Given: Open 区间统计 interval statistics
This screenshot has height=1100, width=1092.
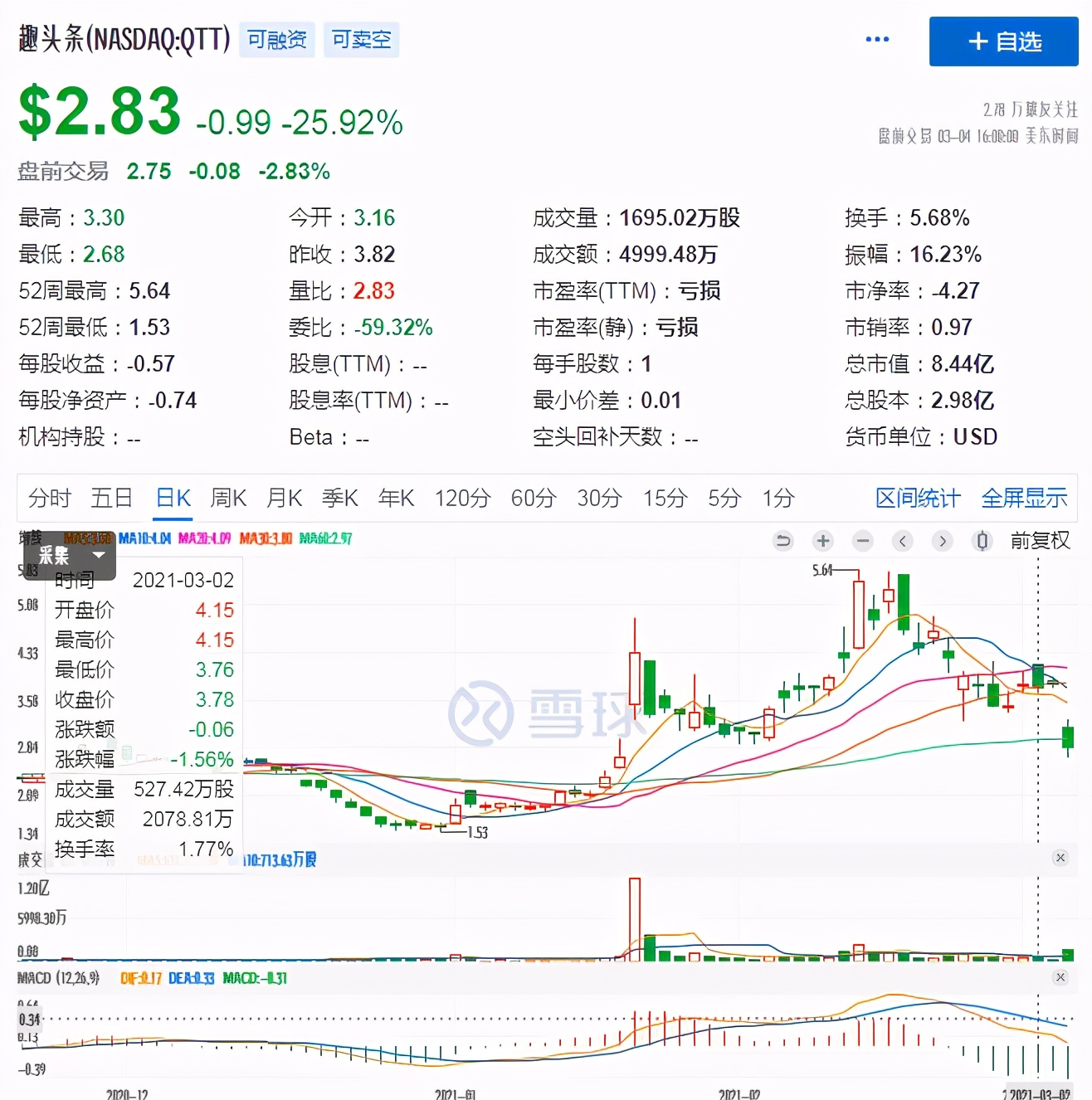Looking at the screenshot, I should (x=917, y=498).
